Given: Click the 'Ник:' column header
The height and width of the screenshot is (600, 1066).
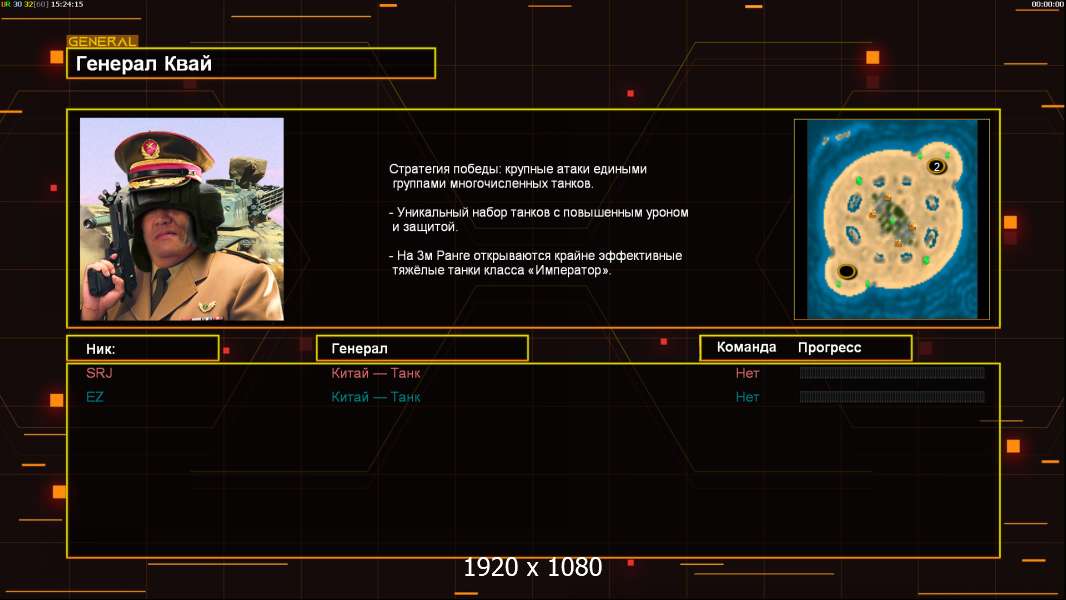Looking at the screenshot, I should (x=143, y=349).
